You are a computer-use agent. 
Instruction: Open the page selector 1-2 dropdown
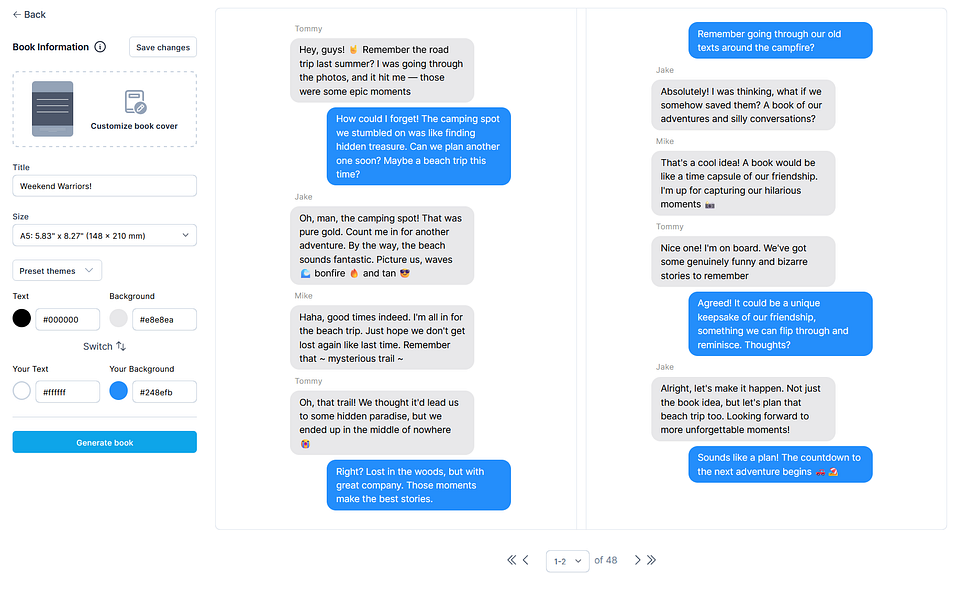pyautogui.click(x=565, y=561)
